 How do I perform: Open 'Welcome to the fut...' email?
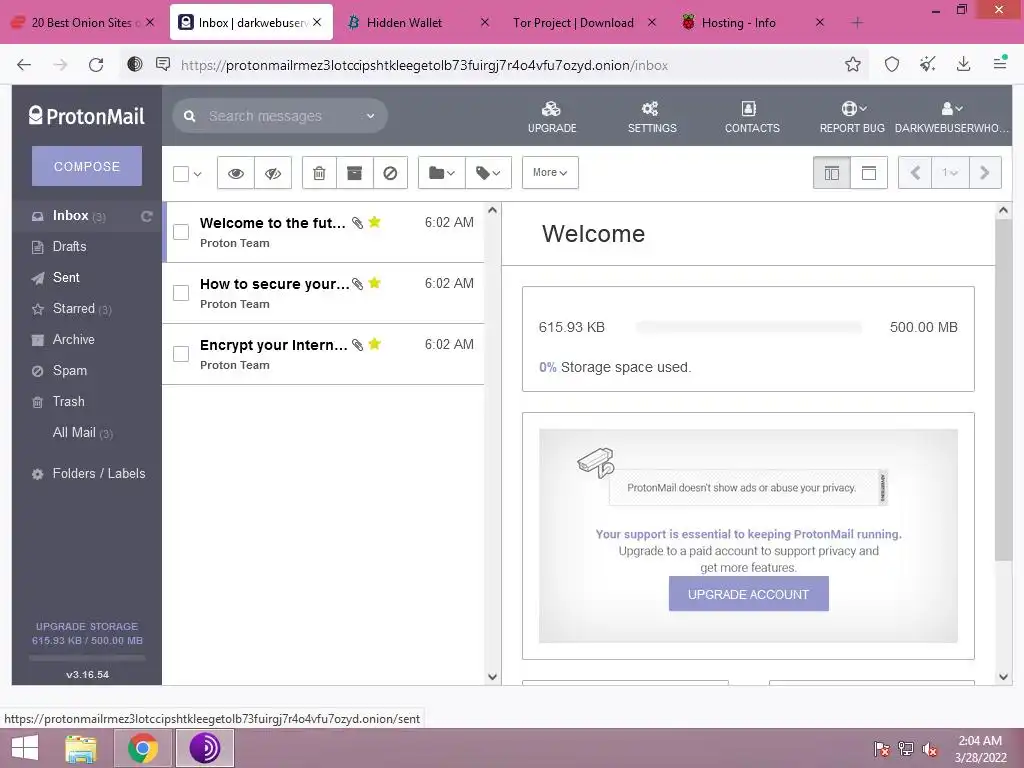[x=324, y=232]
